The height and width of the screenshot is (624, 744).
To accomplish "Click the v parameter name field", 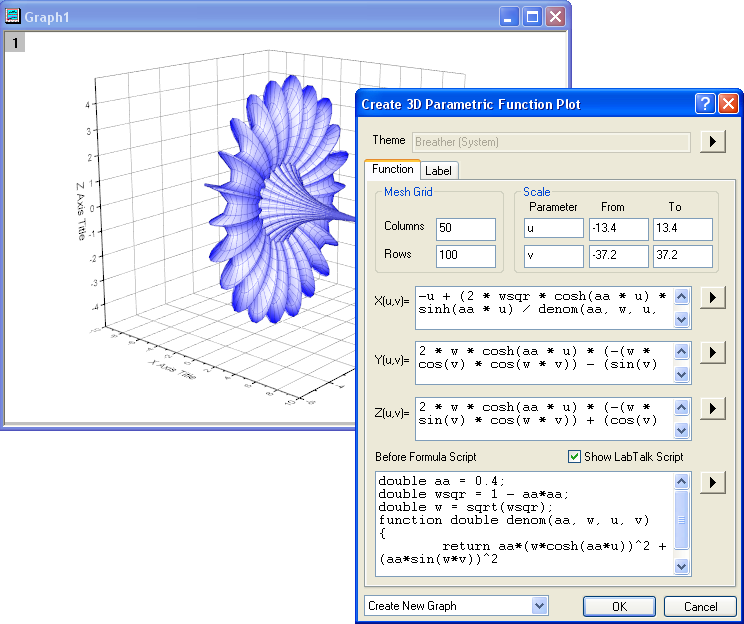I will (554, 255).
